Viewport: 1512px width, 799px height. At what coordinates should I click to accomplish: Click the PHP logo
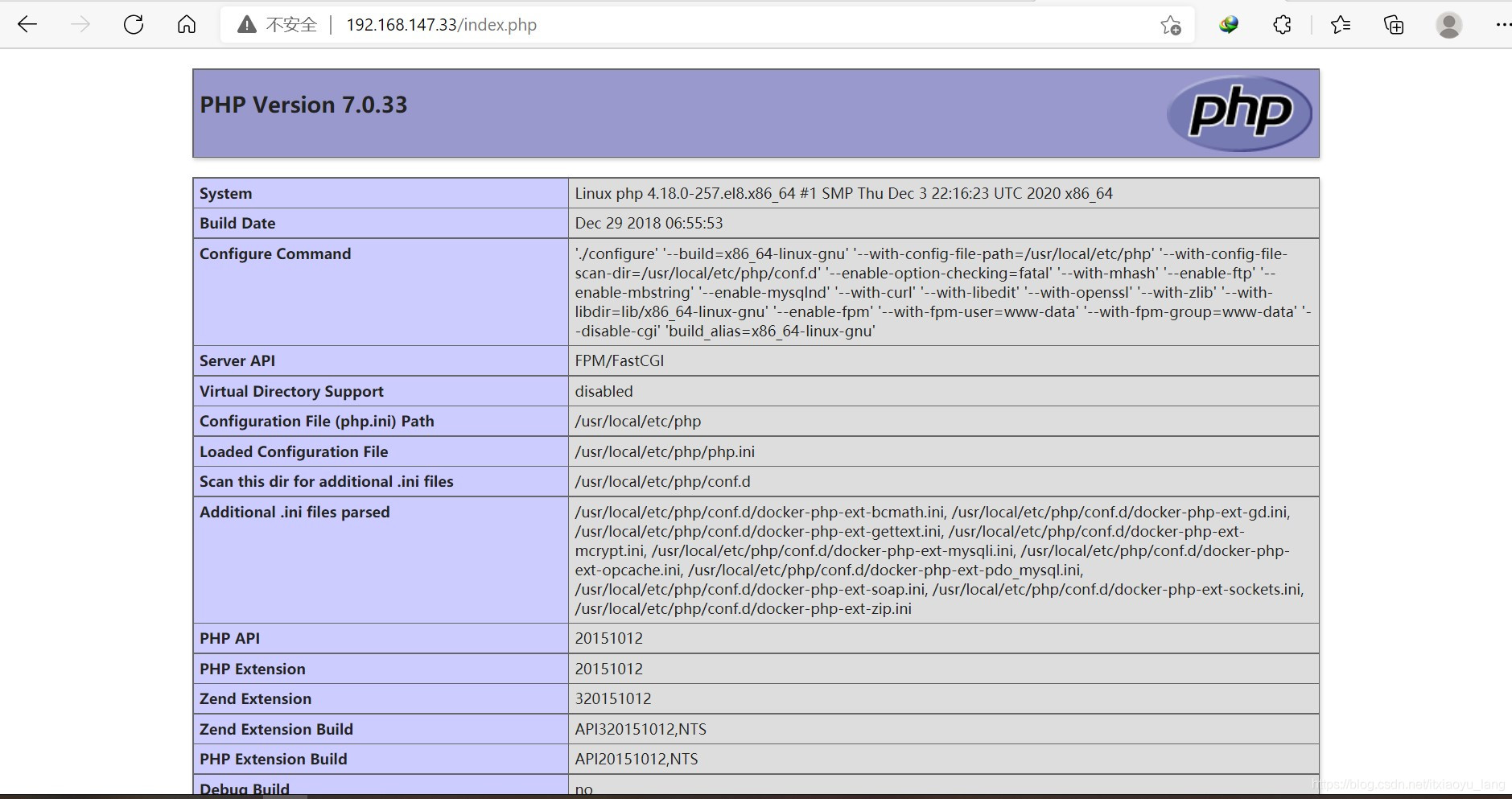click(1239, 113)
